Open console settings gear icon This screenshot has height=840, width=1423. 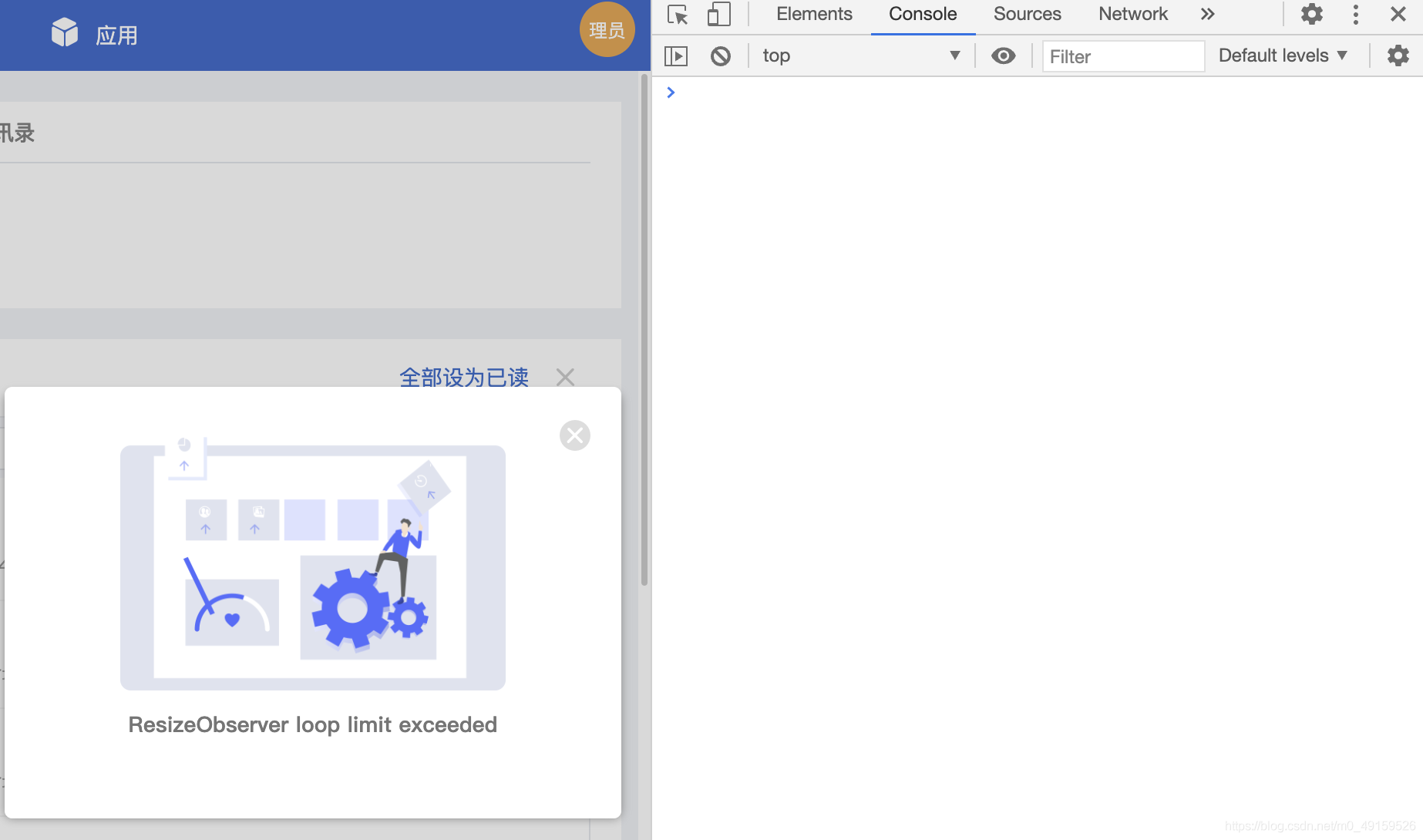(1398, 55)
